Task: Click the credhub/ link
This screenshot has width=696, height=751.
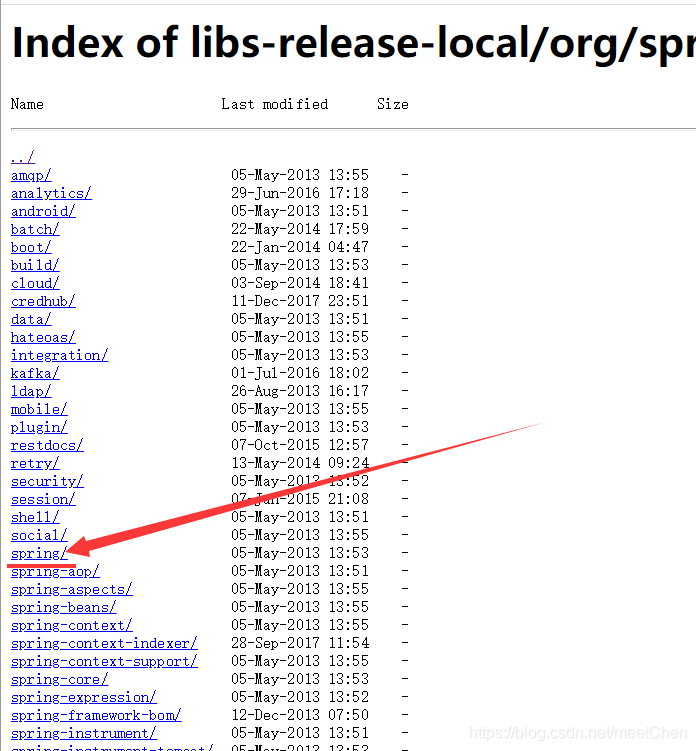Action: click(43, 301)
